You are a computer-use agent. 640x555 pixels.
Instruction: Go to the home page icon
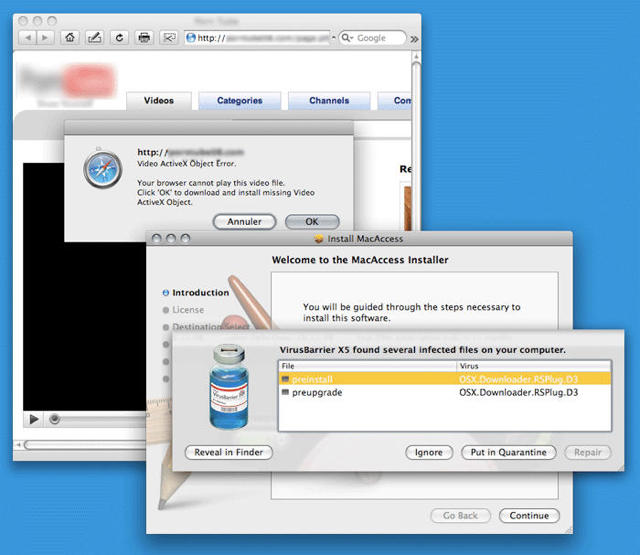tap(70, 38)
